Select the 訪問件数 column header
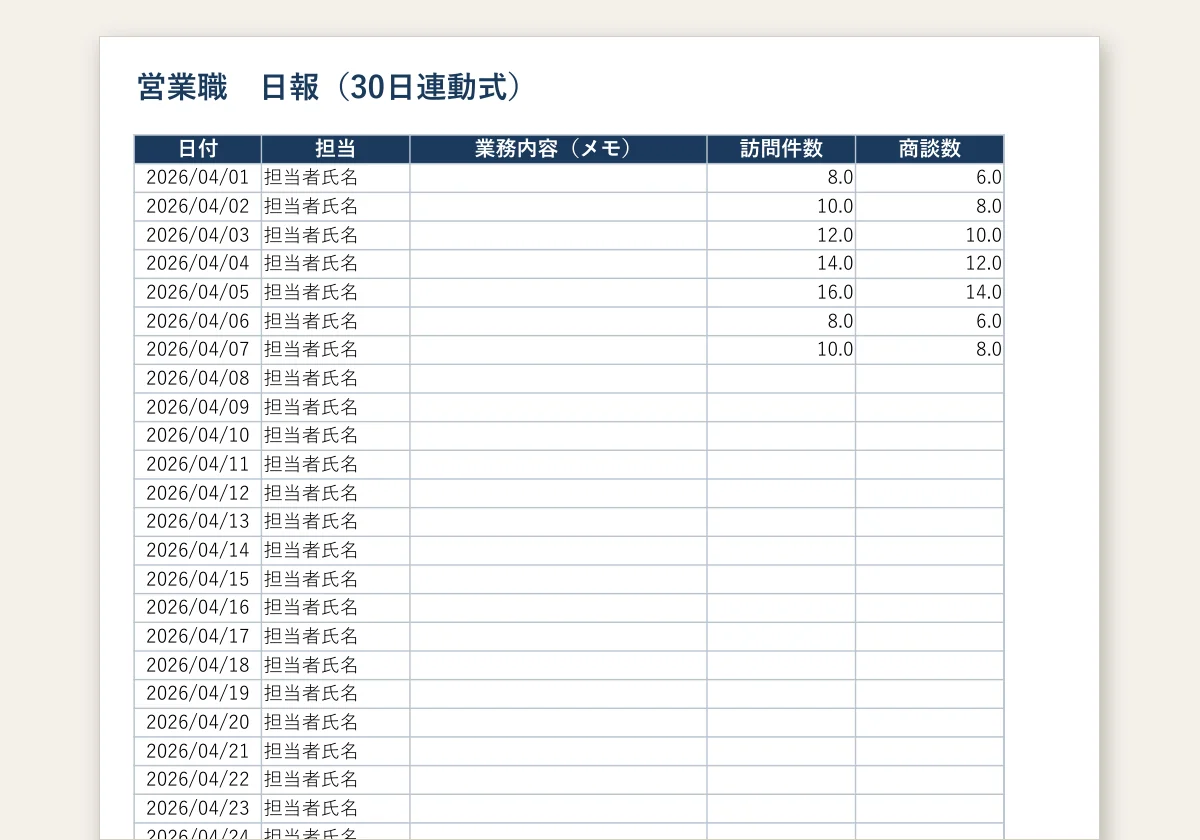 782,149
